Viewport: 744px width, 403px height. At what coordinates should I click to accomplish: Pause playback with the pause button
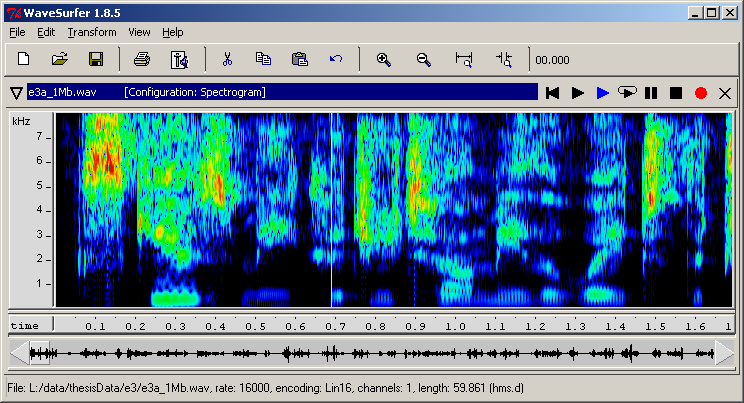point(651,93)
